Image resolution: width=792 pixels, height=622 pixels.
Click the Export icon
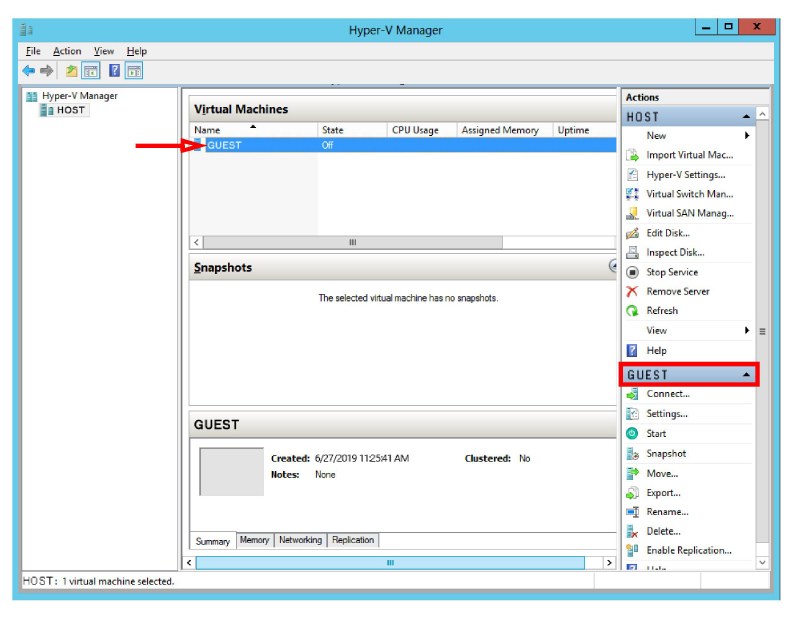pyautogui.click(x=632, y=493)
